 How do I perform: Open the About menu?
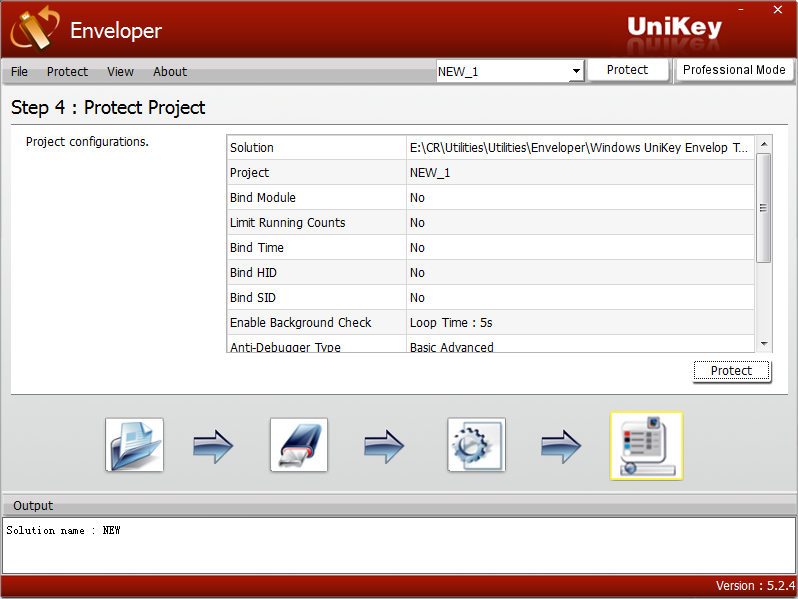[170, 72]
